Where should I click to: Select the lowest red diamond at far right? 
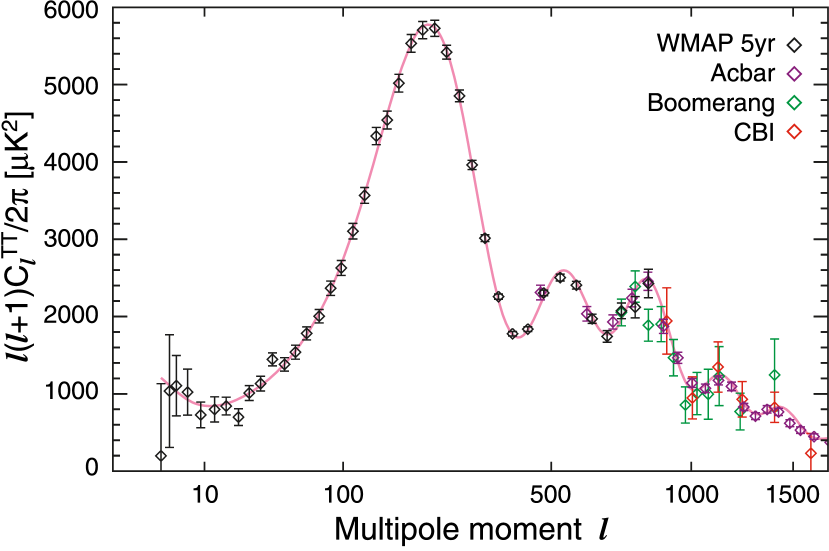point(811,454)
